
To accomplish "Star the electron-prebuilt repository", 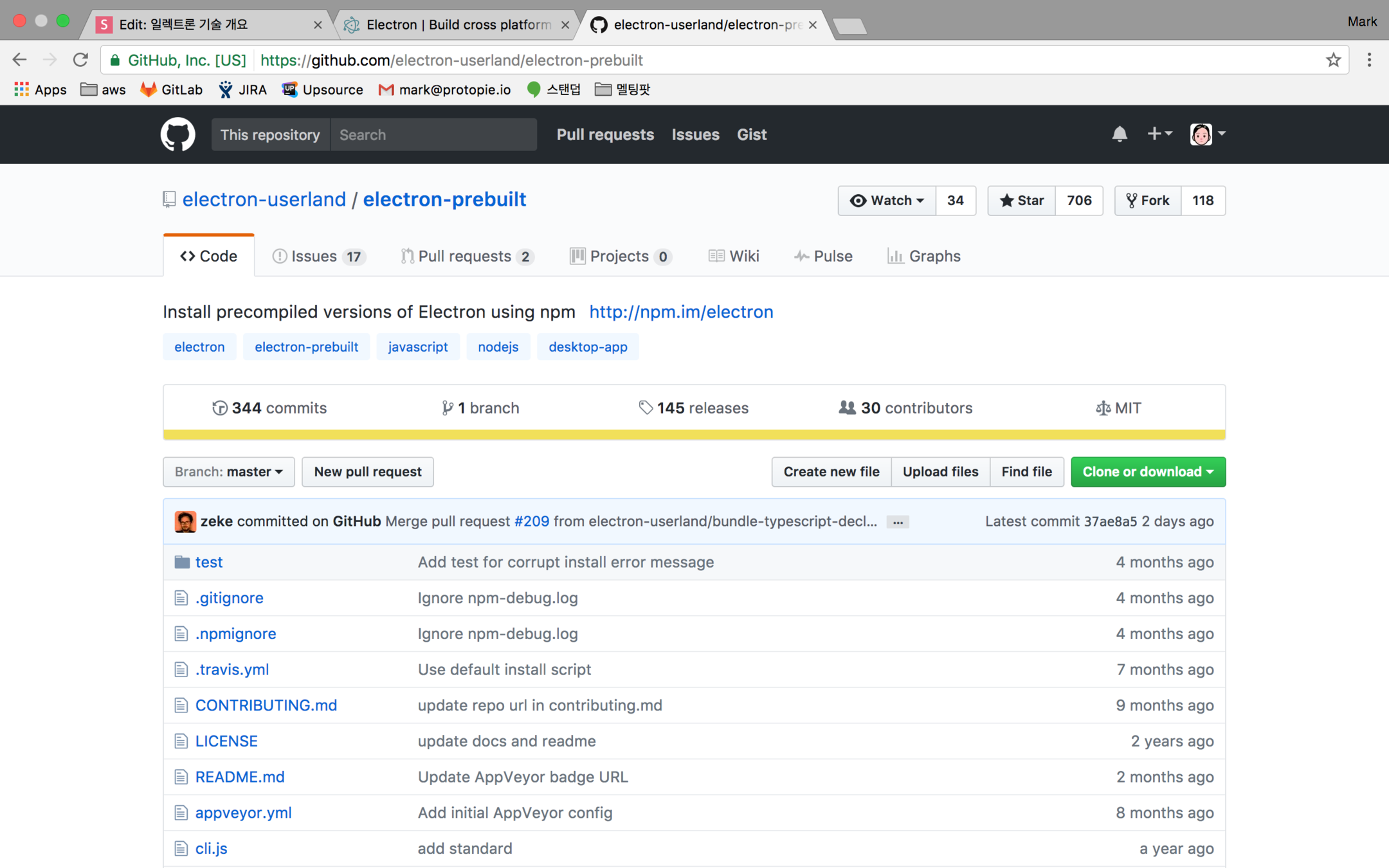I will point(1022,201).
